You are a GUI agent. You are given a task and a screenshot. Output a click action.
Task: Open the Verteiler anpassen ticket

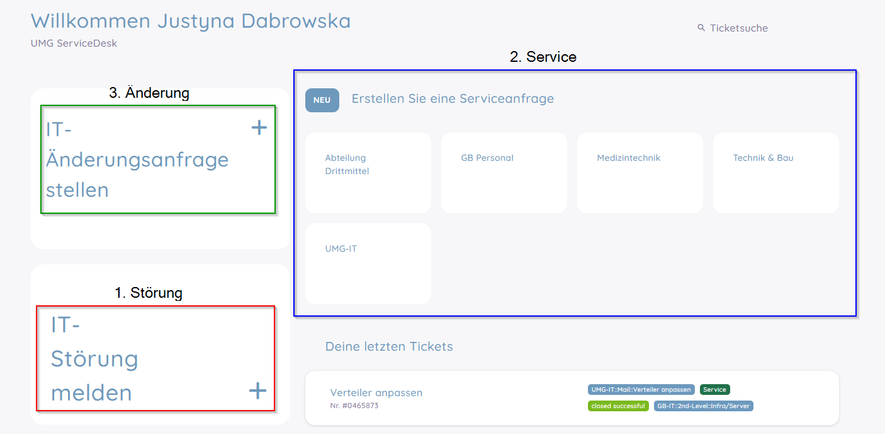376,392
